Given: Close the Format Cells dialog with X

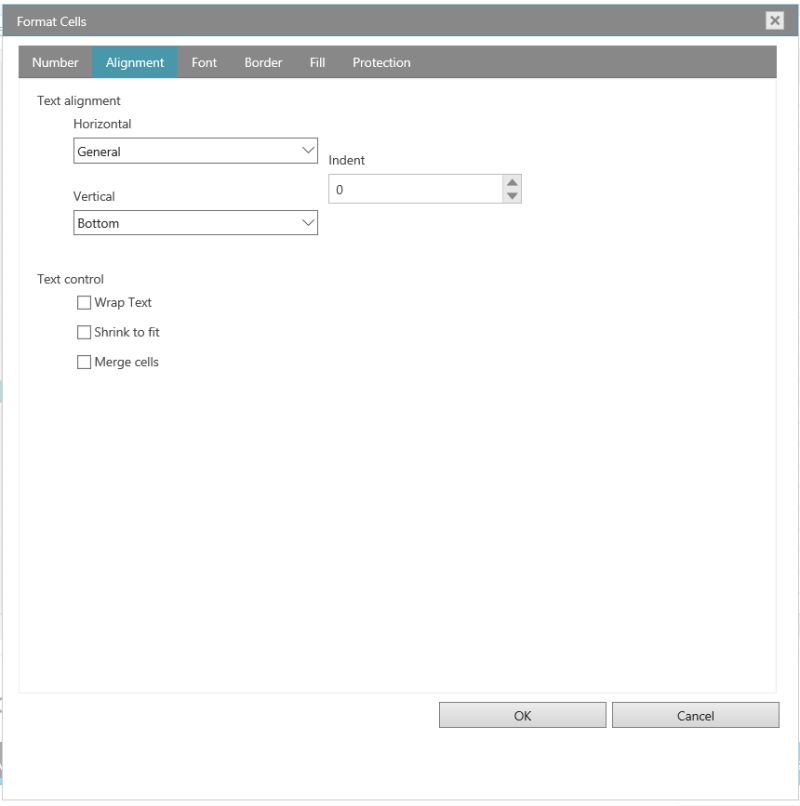Looking at the screenshot, I should [x=774, y=20].
